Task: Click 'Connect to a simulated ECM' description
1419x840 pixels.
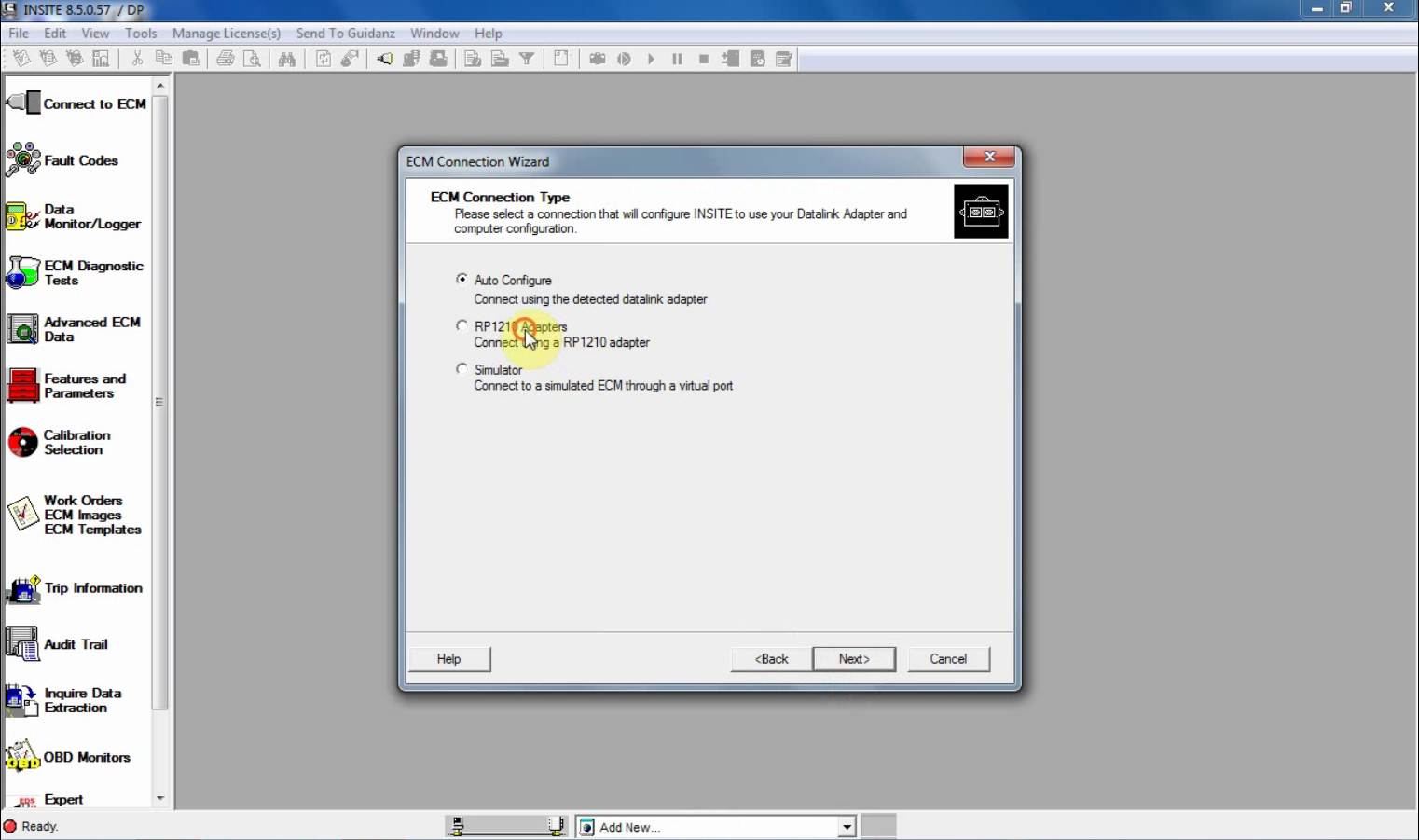Action: click(603, 386)
